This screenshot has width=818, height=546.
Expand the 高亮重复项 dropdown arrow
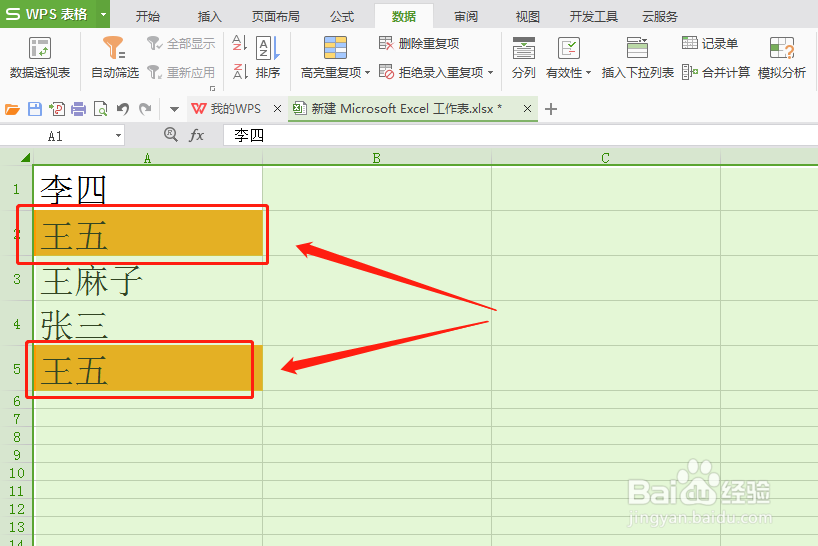click(x=367, y=72)
